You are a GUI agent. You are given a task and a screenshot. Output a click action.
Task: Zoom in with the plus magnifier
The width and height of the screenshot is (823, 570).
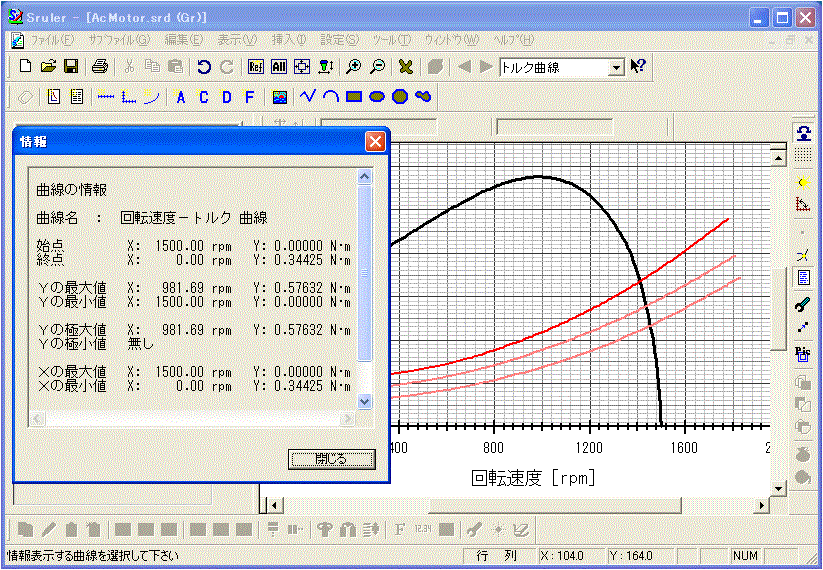tap(354, 67)
